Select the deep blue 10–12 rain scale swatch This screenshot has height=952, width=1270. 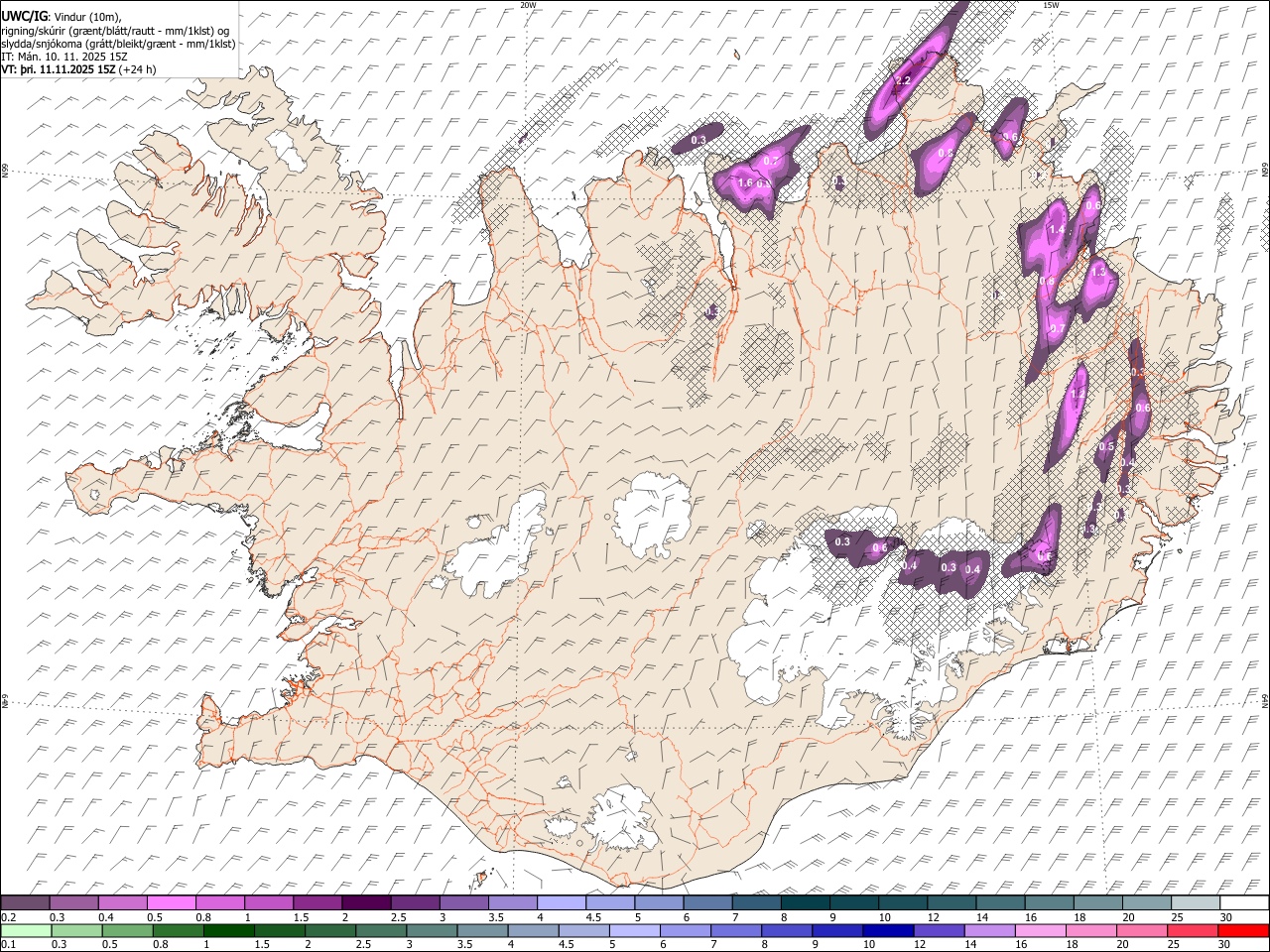pyautogui.click(x=889, y=930)
